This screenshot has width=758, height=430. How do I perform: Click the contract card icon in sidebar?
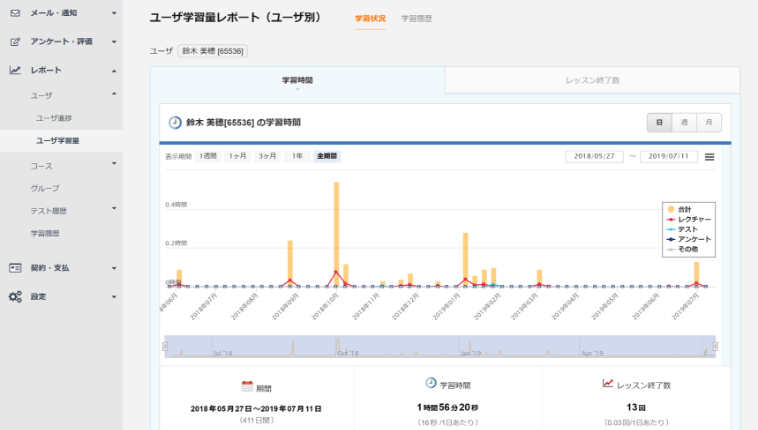[x=15, y=268]
